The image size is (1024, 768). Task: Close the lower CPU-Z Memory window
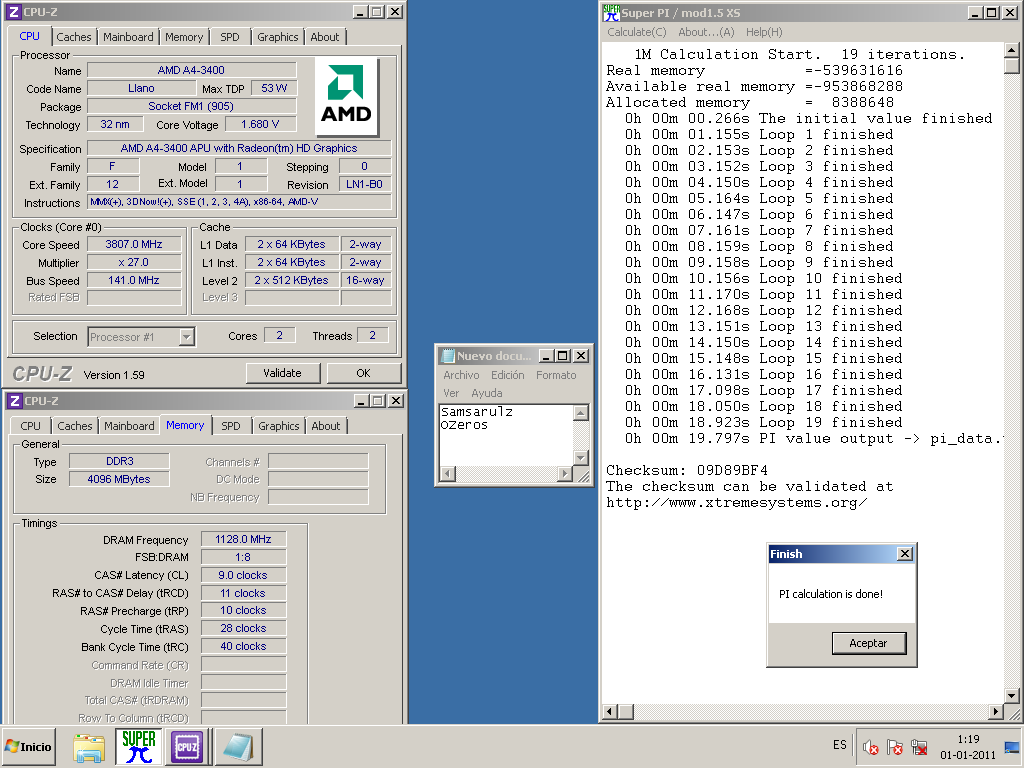point(396,400)
